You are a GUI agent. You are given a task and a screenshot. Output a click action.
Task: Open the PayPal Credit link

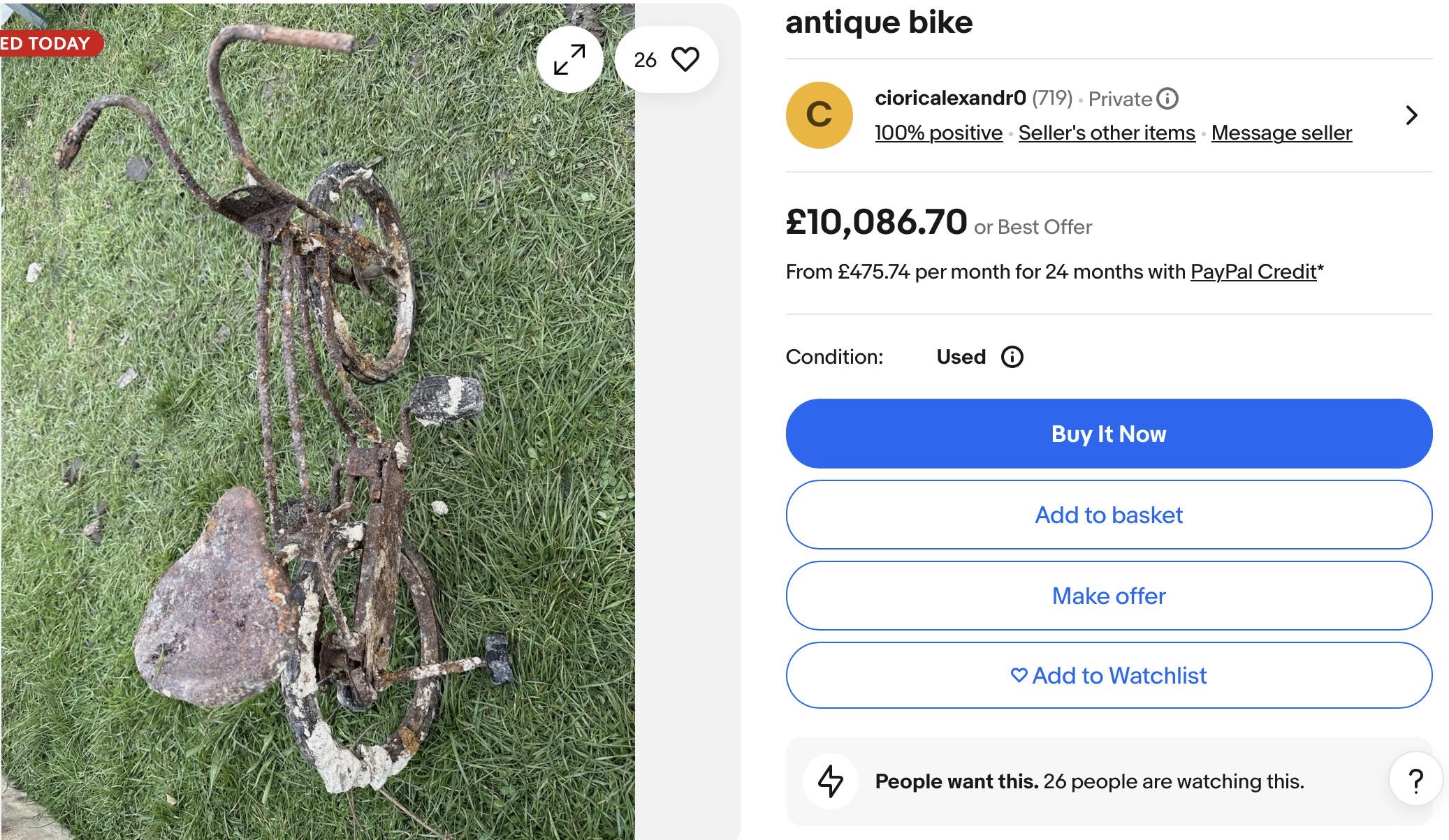1253,272
